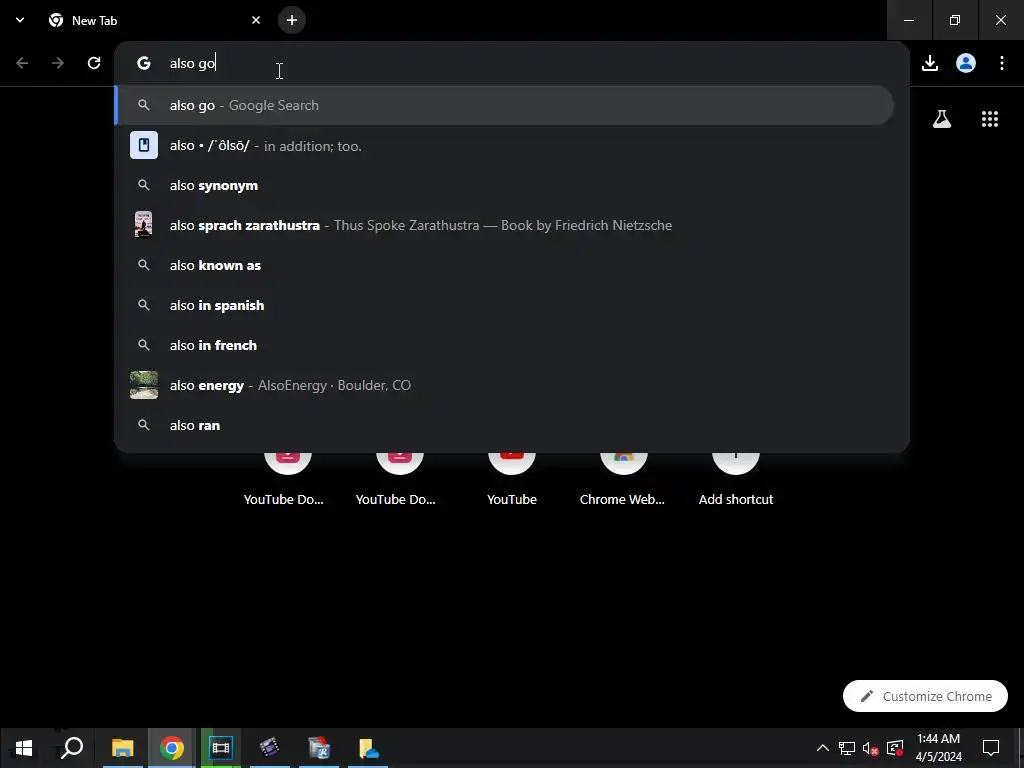
Task: Open Windows taskbar search
Action: pos(72,748)
